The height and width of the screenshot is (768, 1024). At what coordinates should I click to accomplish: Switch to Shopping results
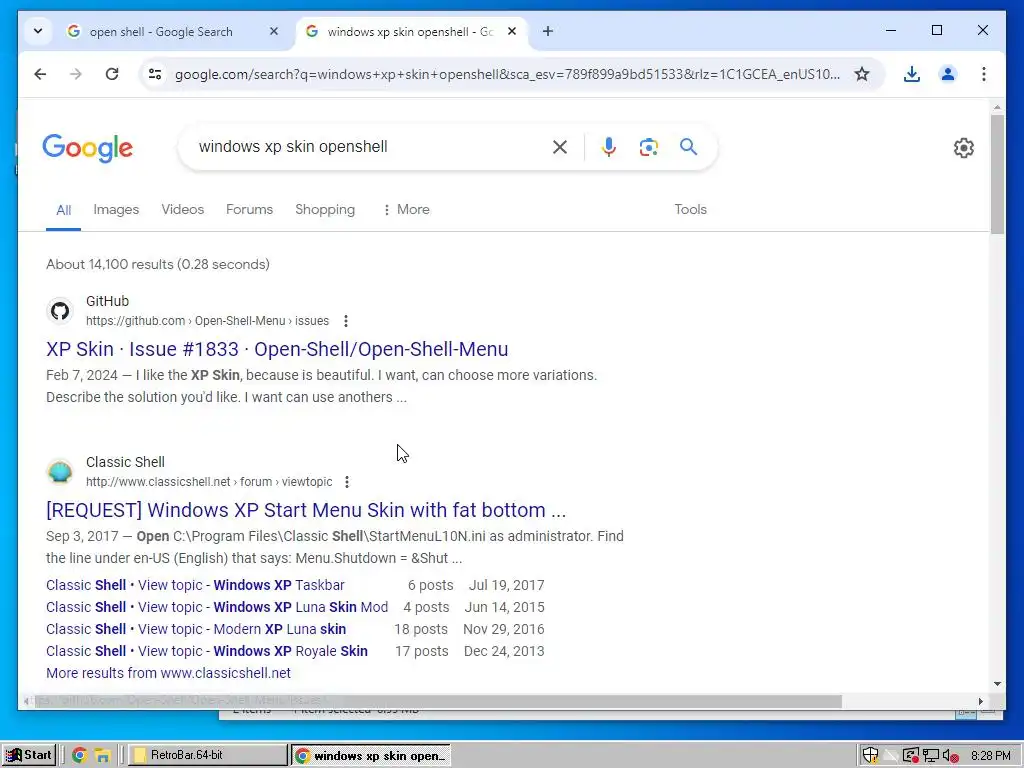[325, 210]
